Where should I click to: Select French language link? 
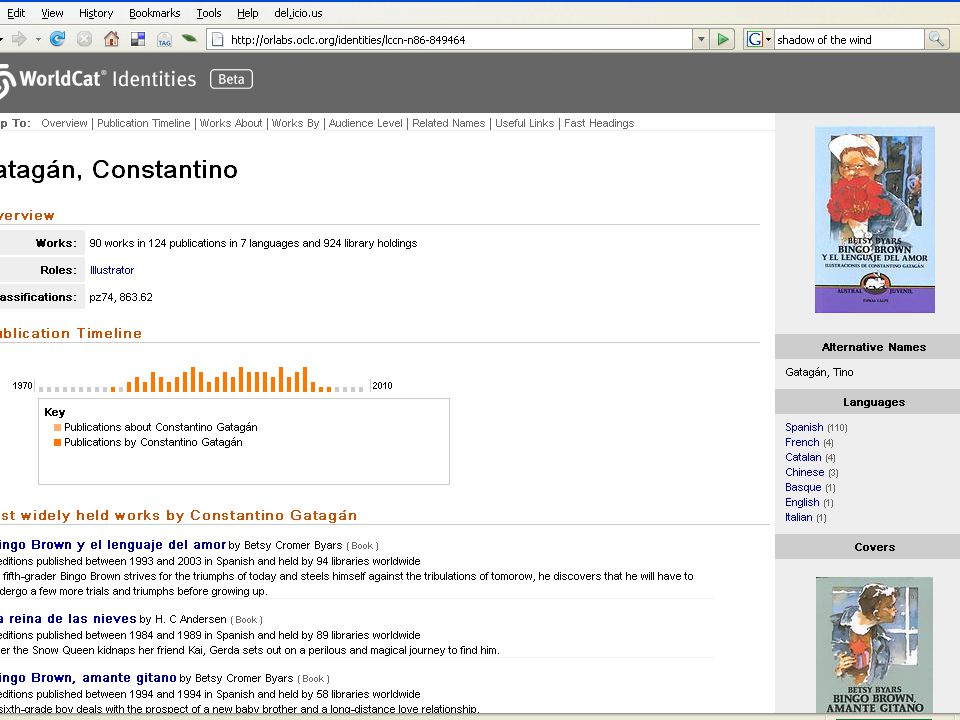coord(802,442)
